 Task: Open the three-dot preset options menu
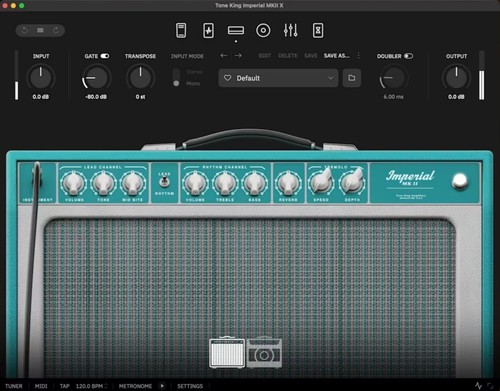click(359, 56)
